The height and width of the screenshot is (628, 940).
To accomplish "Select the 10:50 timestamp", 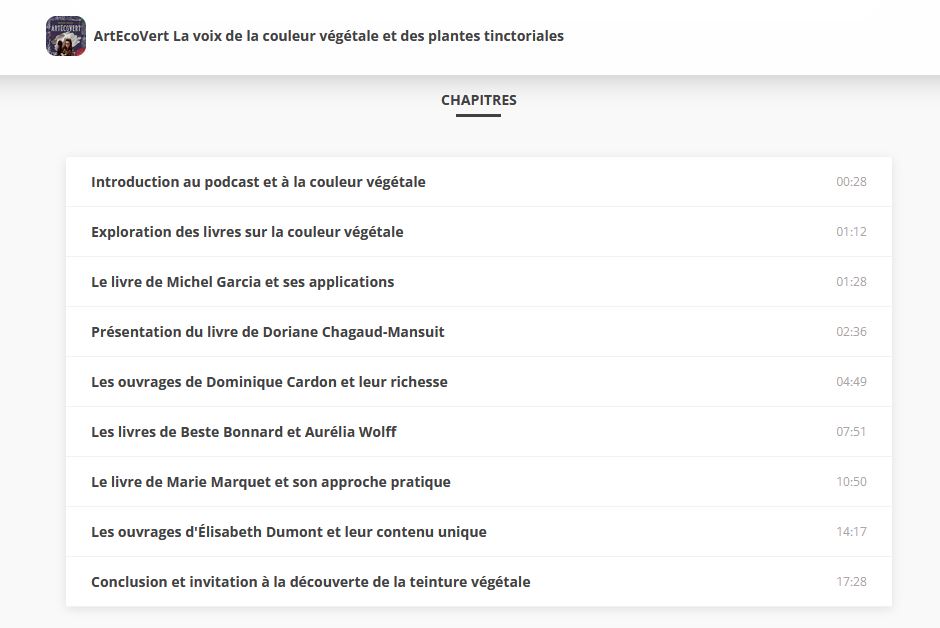I will pos(851,482).
